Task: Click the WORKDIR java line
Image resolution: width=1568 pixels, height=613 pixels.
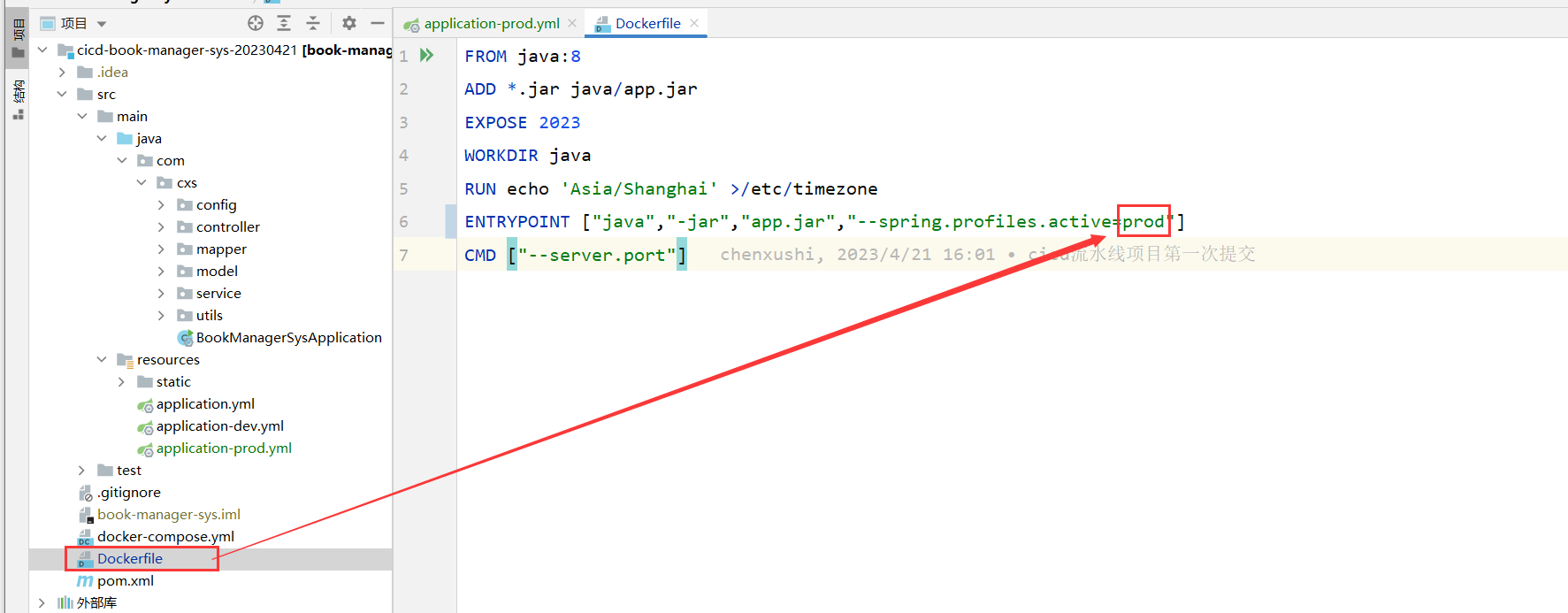Action: pos(528,155)
